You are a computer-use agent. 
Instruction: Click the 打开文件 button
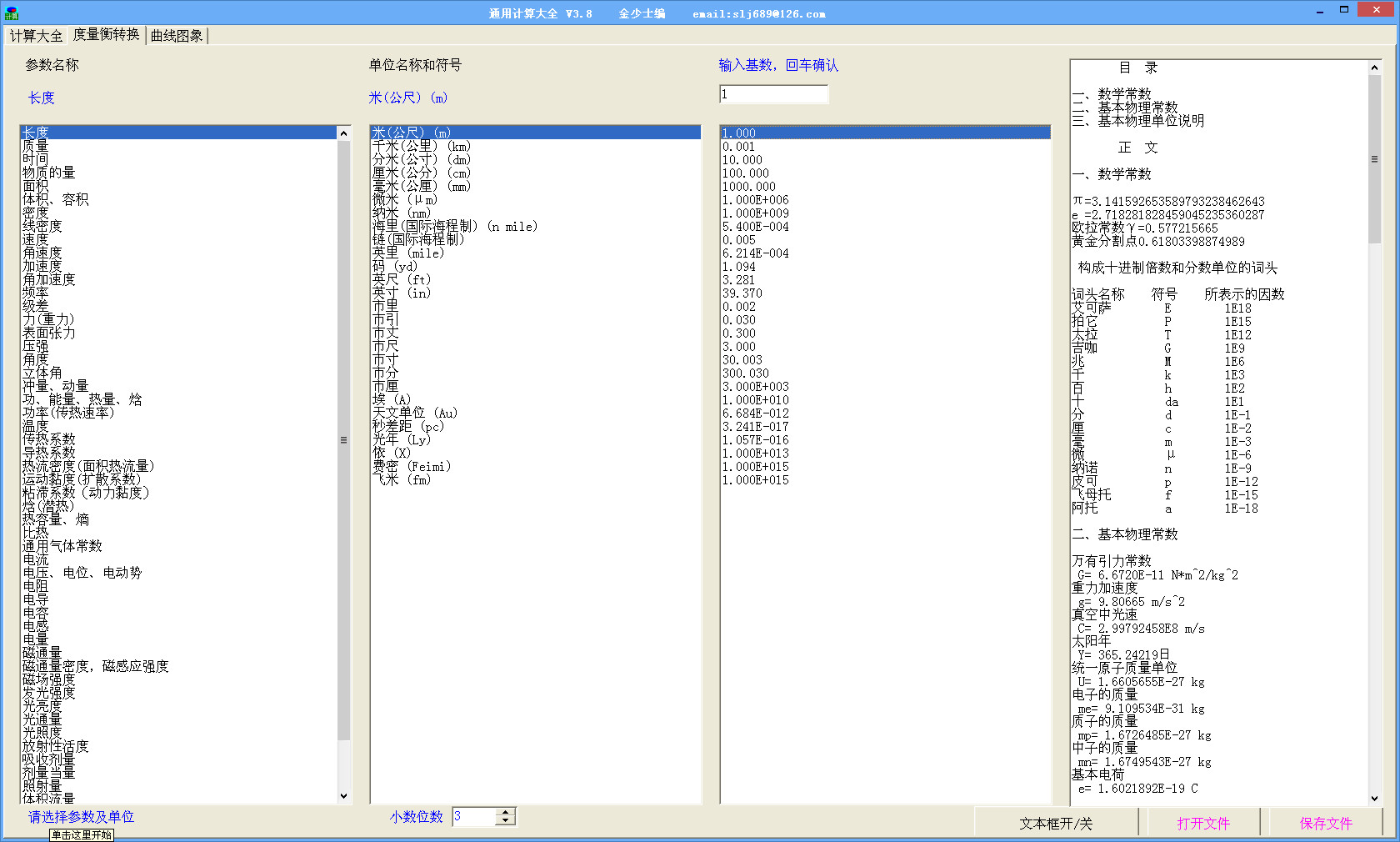[x=1202, y=824]
